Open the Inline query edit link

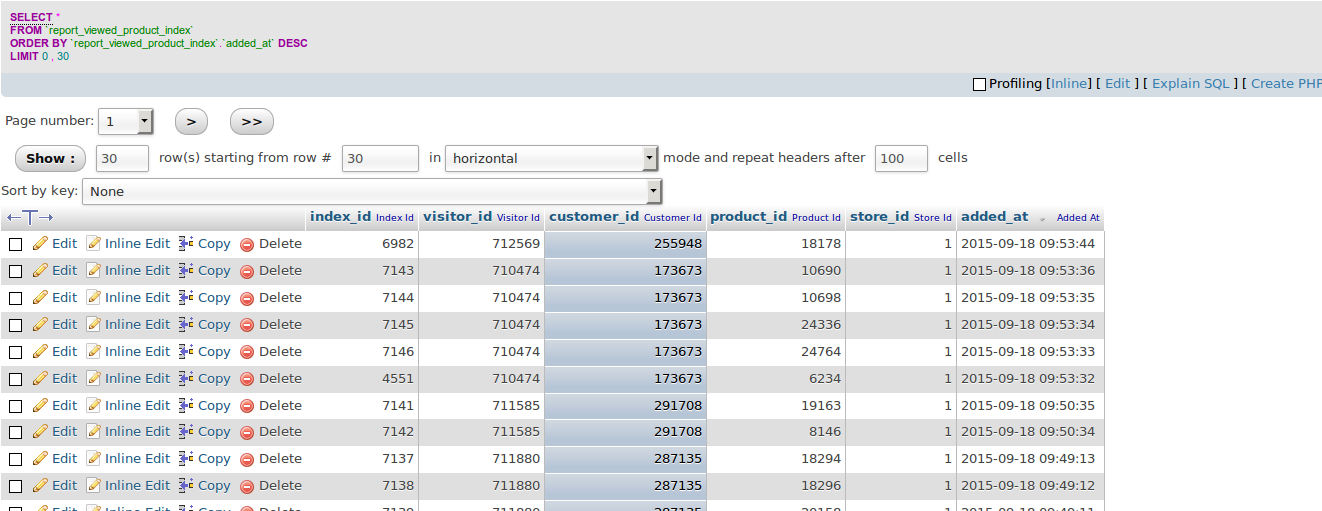[x=1069, y=84]
